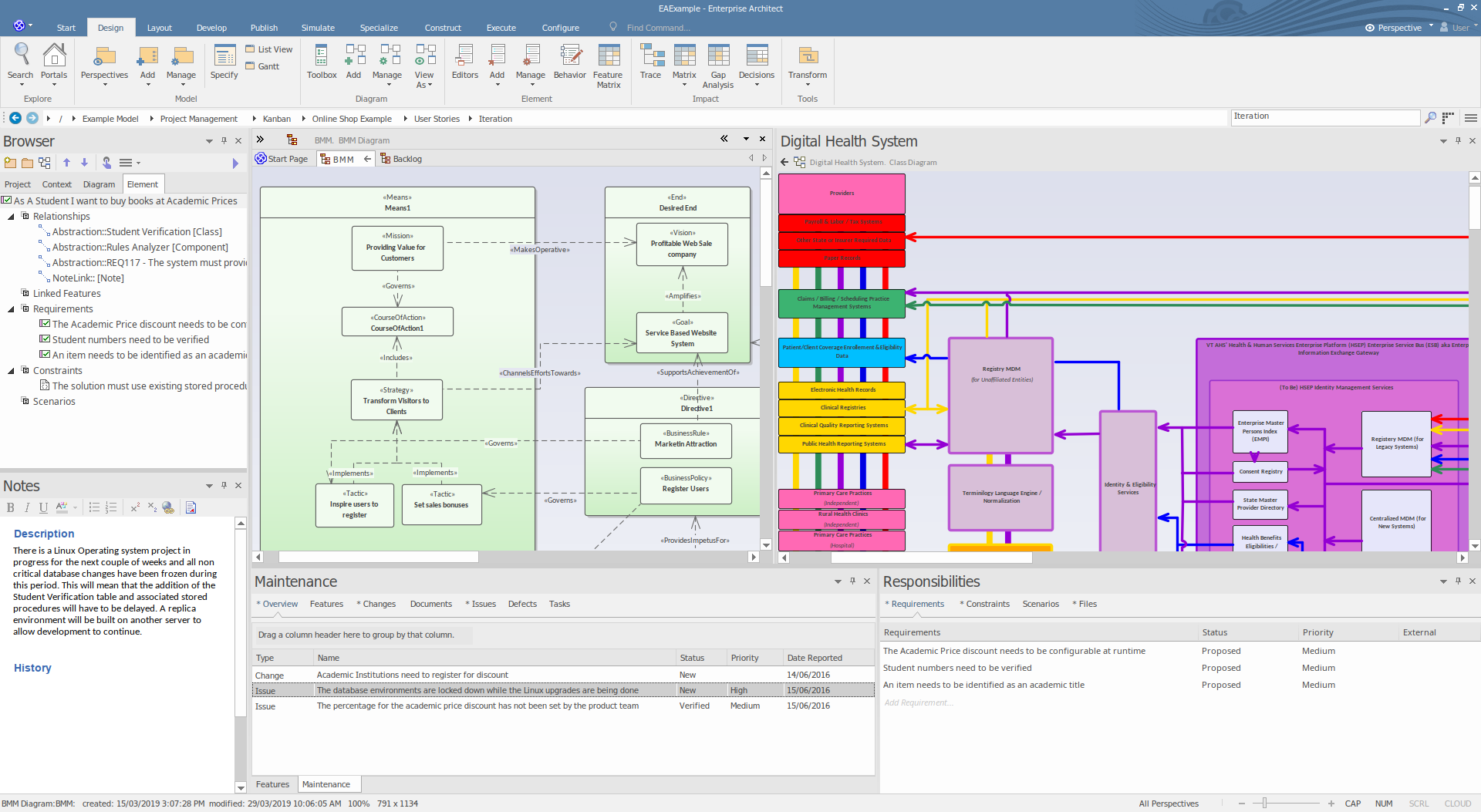Collapse the Relationships tree node
Viewport: 1481px width, 812px height.
pyautogui.click(x=11, y=217)
